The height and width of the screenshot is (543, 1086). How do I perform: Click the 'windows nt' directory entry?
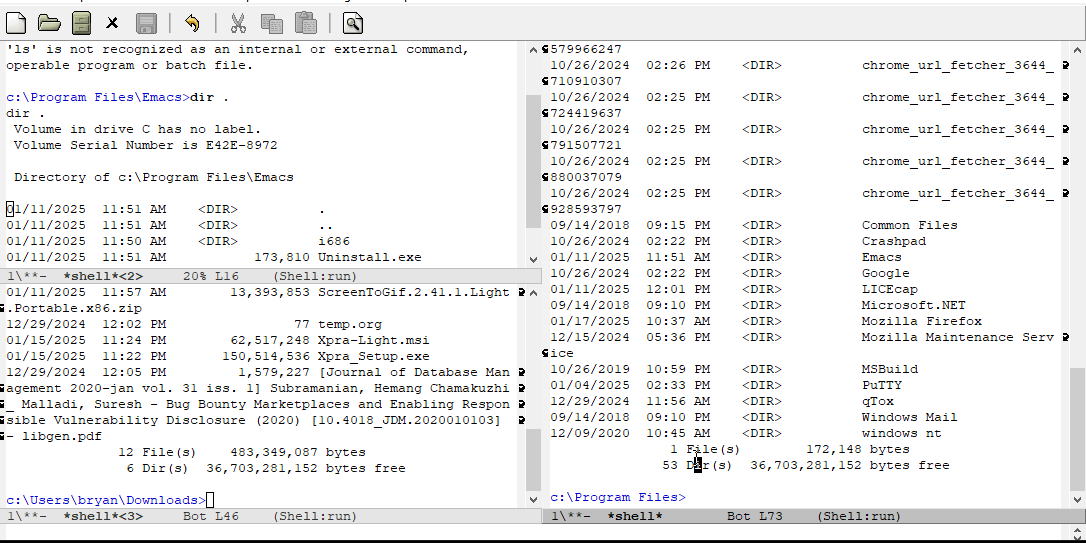tap(901, 433)
